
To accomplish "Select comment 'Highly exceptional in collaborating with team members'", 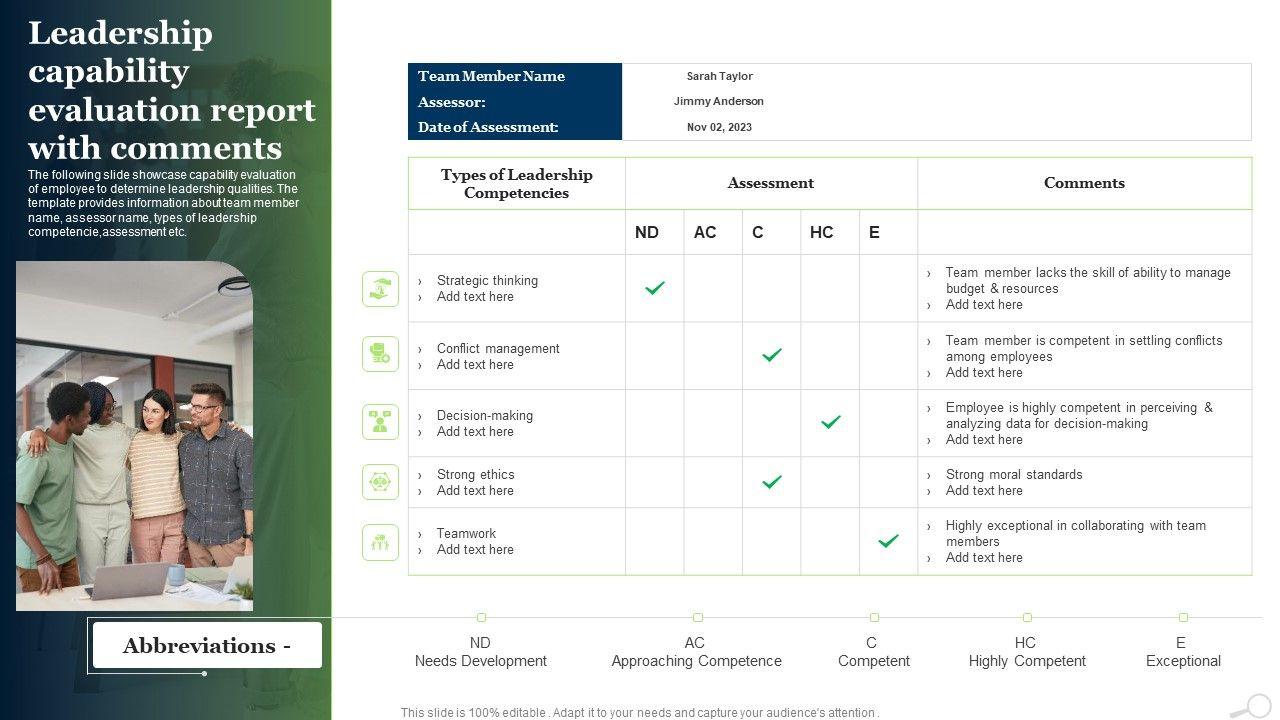I will 1076,533.
